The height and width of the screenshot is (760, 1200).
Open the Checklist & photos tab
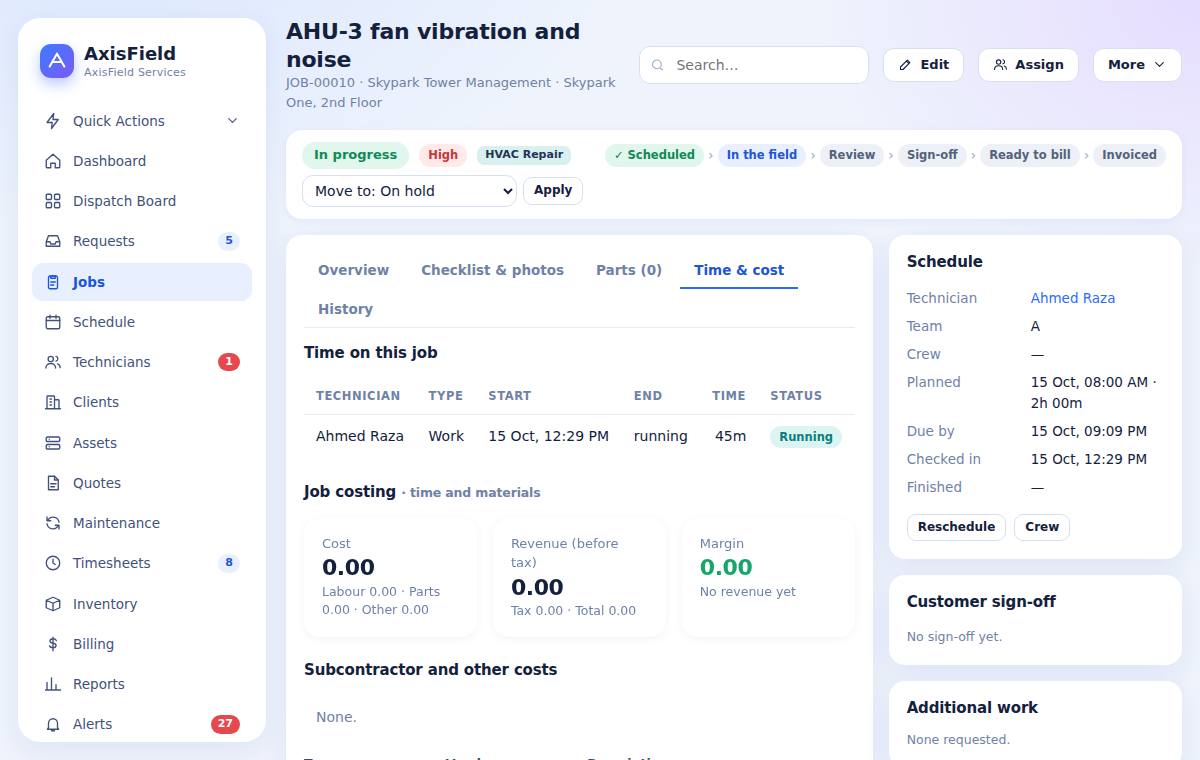click(x=492, y=270)
